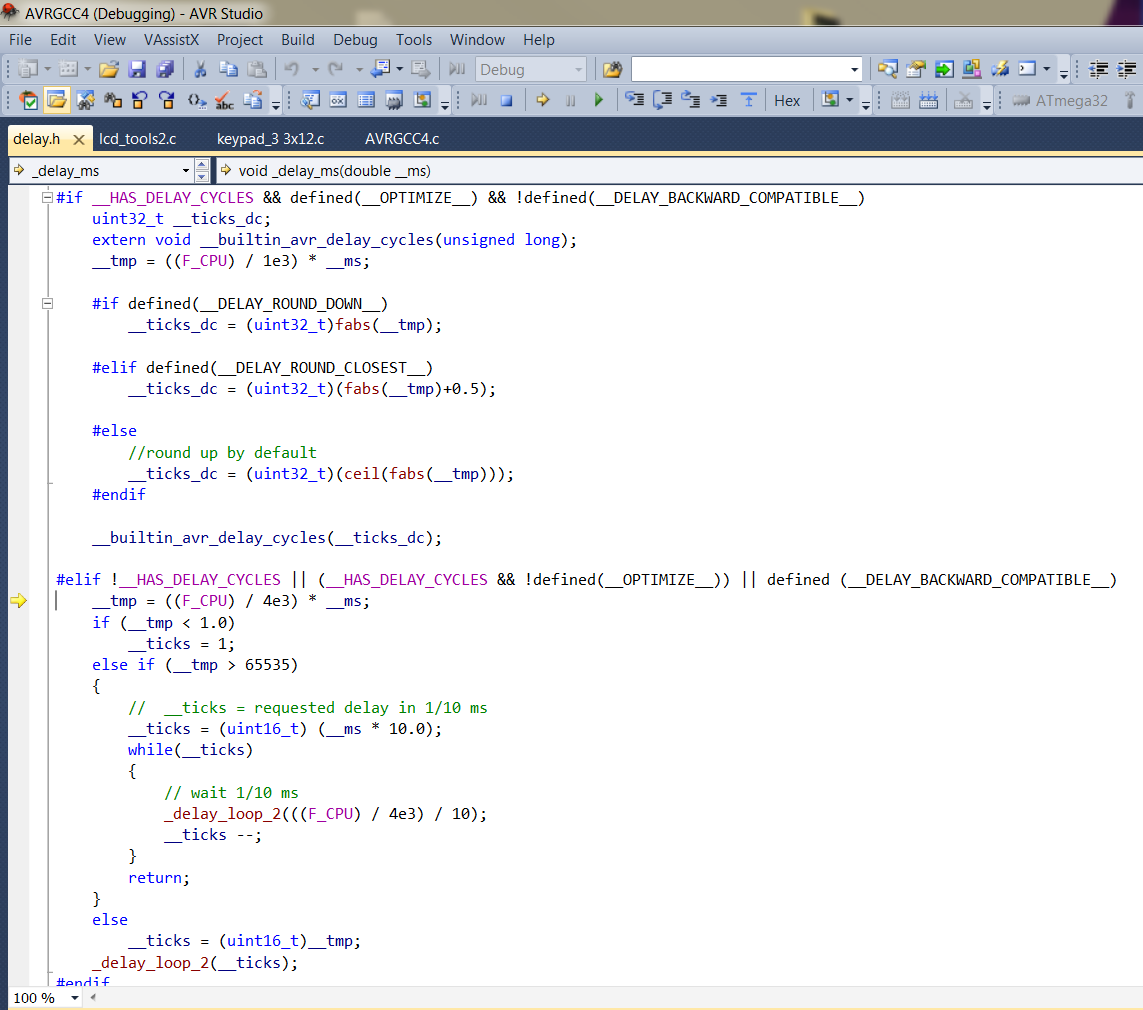Click the Step Out icon

[x=690, y=101]
